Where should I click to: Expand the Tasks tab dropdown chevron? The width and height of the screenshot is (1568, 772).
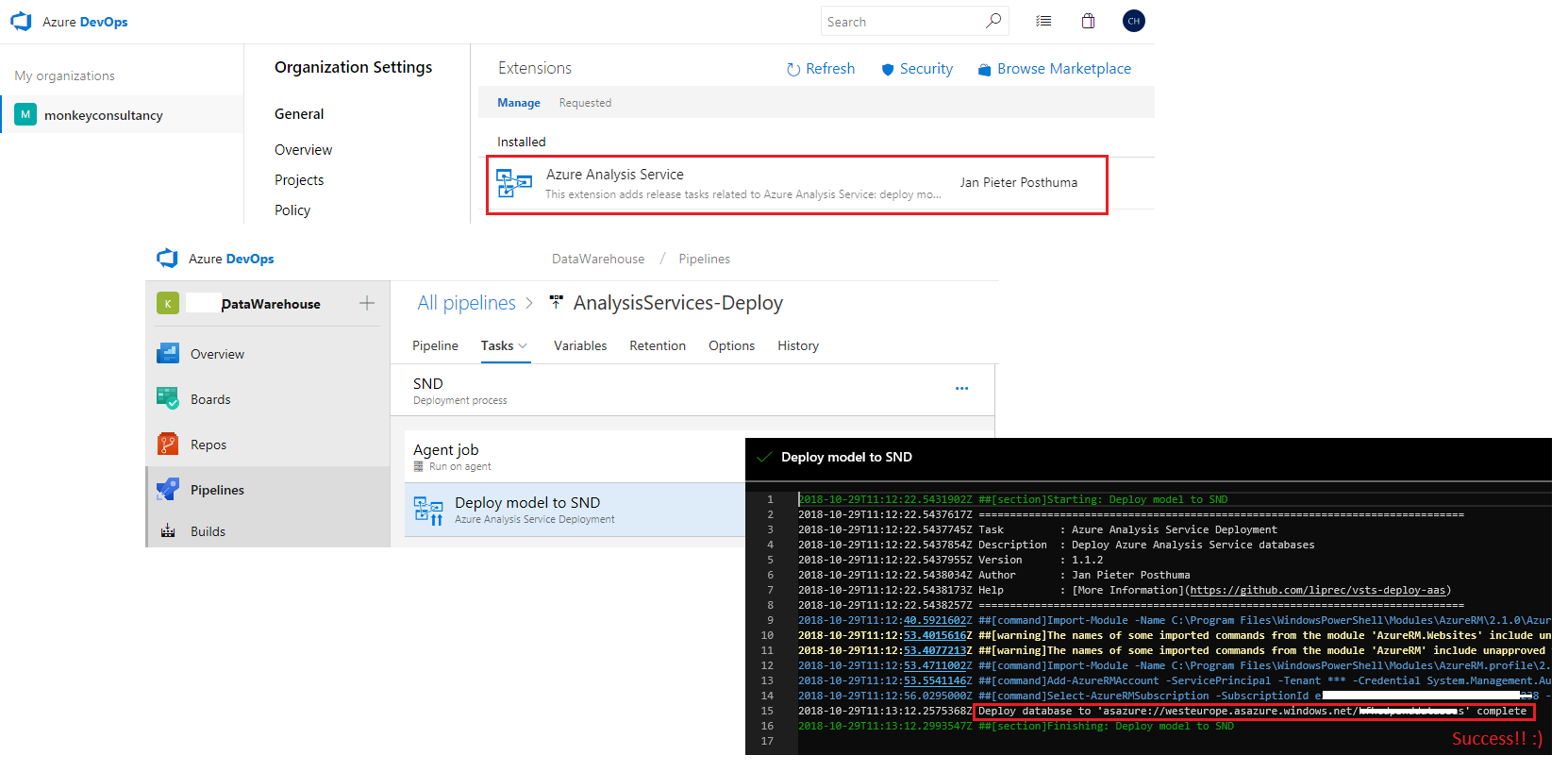click(523, 345)
